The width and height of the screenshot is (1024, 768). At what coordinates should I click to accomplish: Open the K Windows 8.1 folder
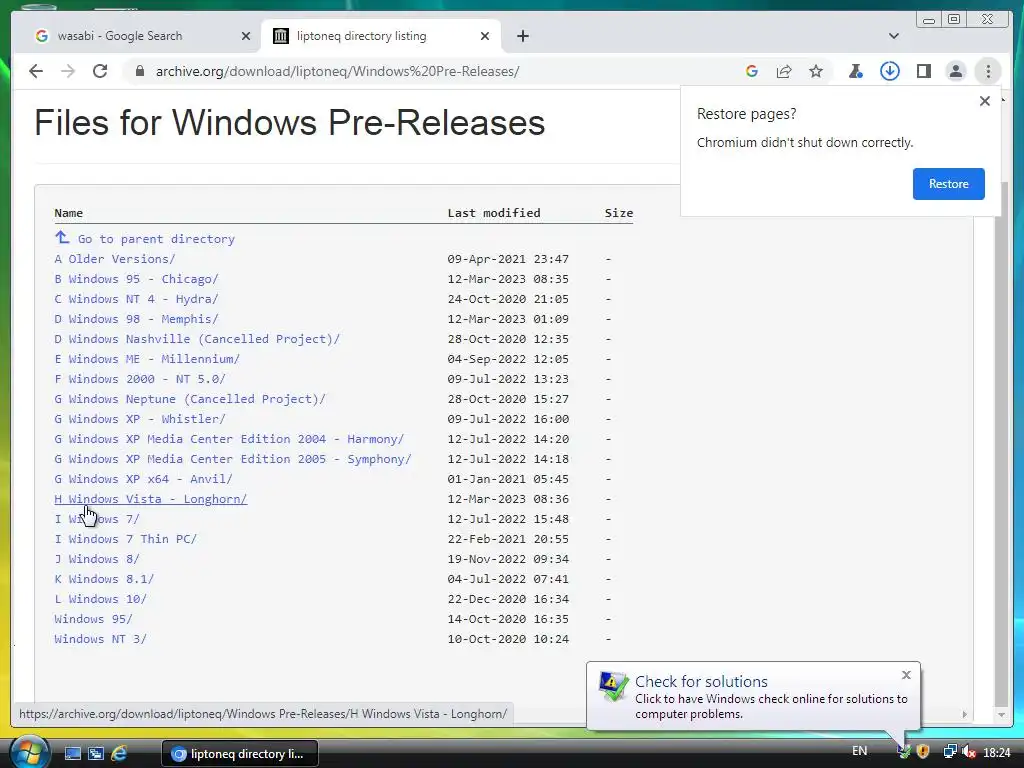(x=104, y=579)
